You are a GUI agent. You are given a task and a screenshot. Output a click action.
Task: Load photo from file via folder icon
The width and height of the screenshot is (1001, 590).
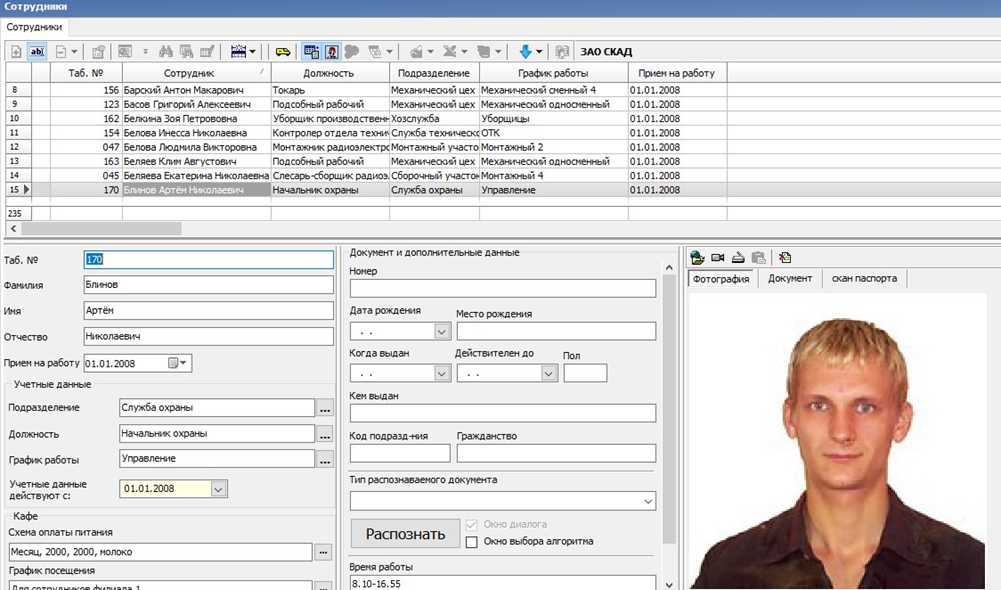[x=698, y=257]
